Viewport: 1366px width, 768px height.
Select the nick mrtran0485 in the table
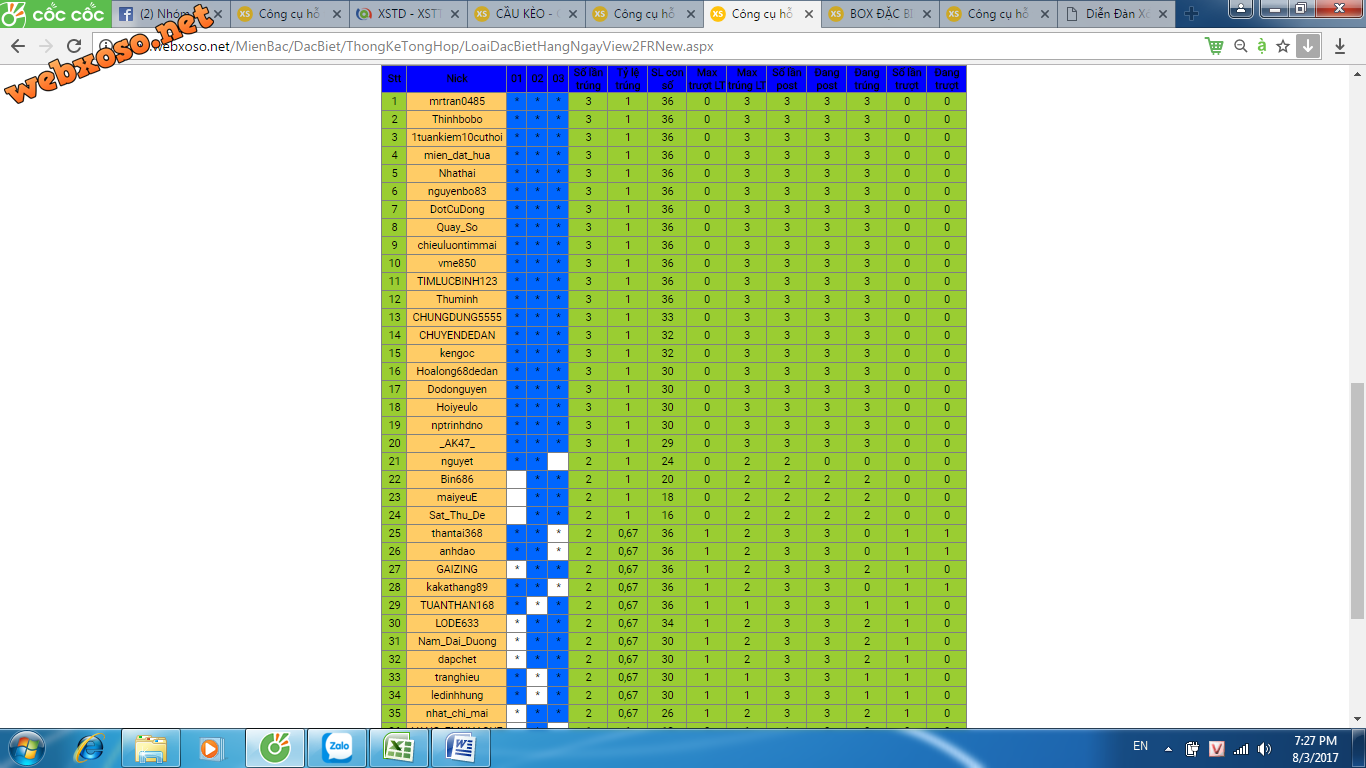click(456, 101)
